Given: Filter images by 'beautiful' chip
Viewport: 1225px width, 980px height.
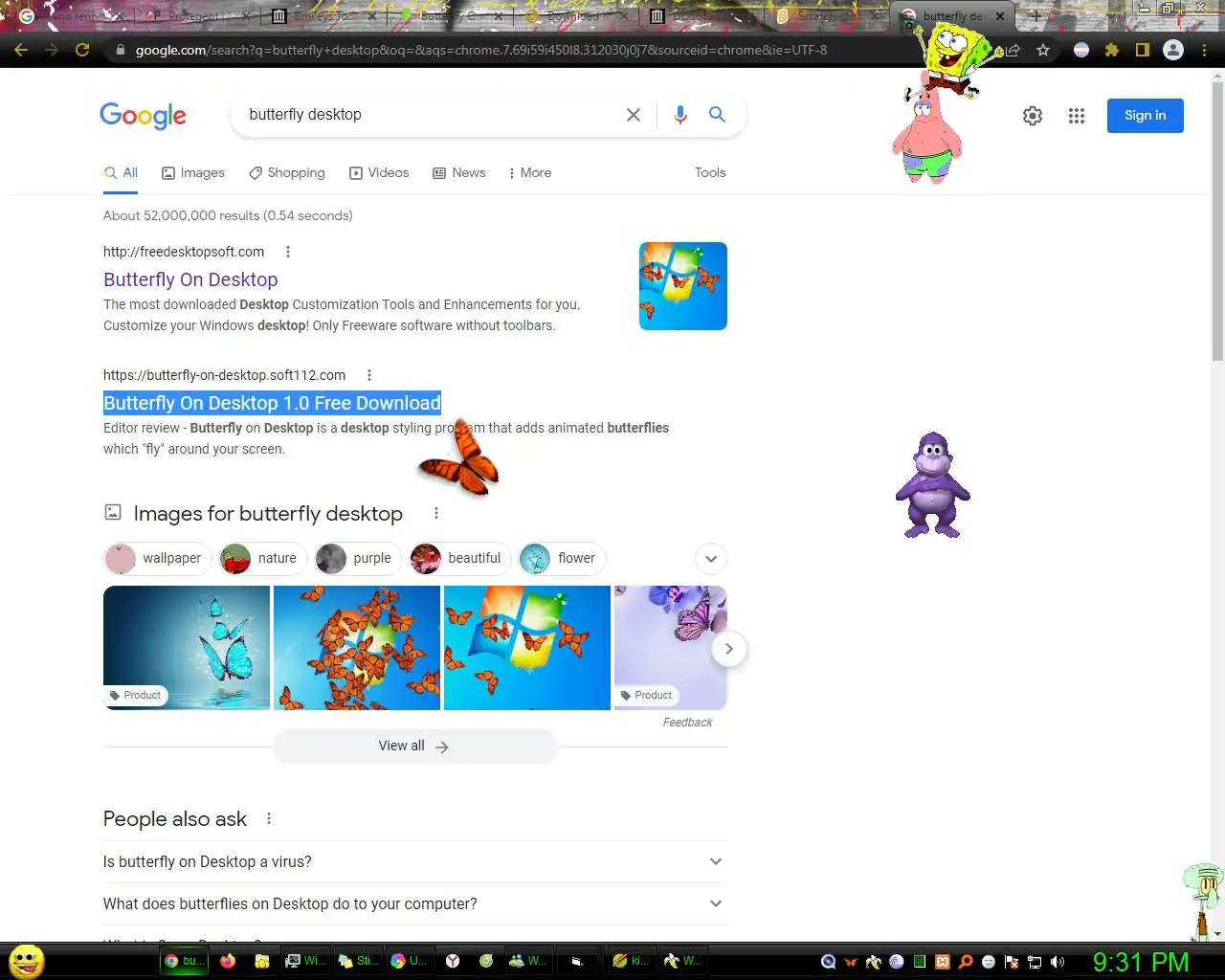Looking at the screenshot, I should pos(459,559).
